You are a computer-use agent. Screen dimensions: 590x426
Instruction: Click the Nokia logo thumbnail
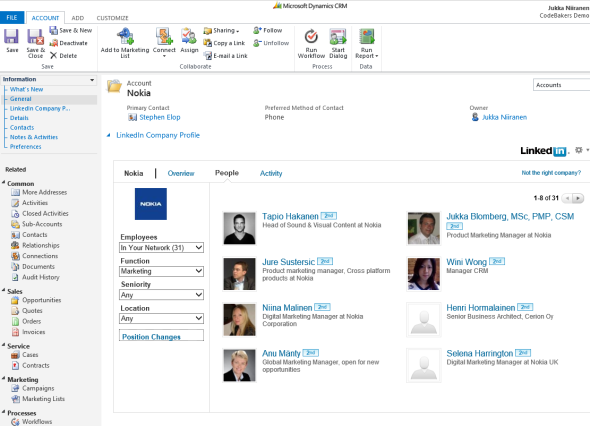[x=151, y=204]
